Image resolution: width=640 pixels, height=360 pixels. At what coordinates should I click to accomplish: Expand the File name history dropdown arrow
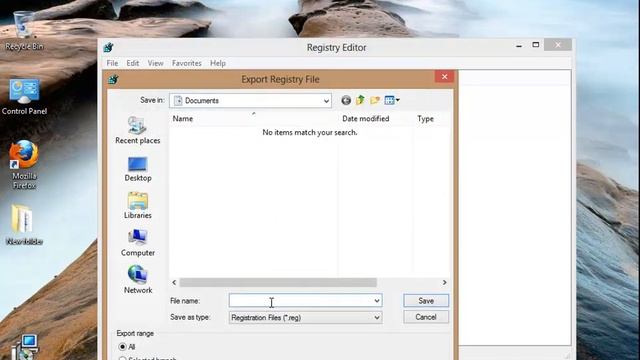point(377,301)
